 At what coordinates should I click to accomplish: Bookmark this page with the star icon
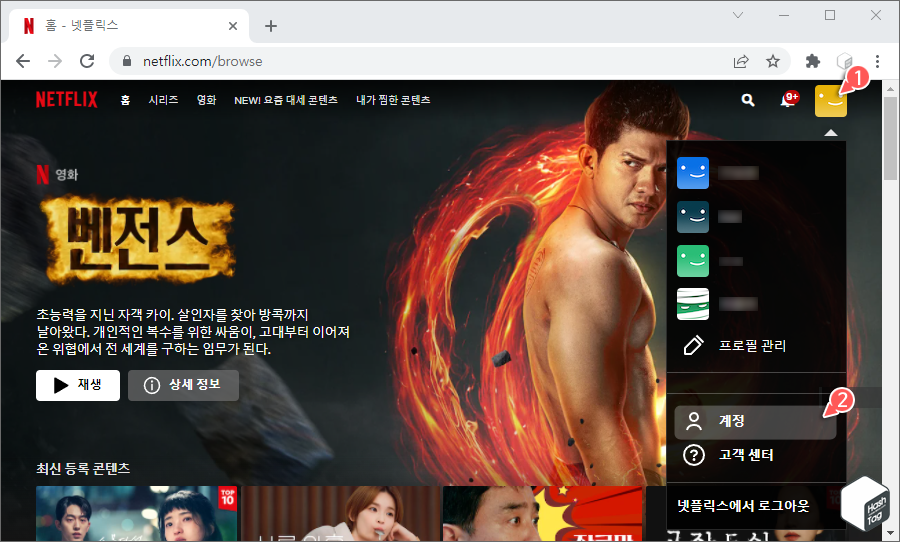[x=773, y=61]
